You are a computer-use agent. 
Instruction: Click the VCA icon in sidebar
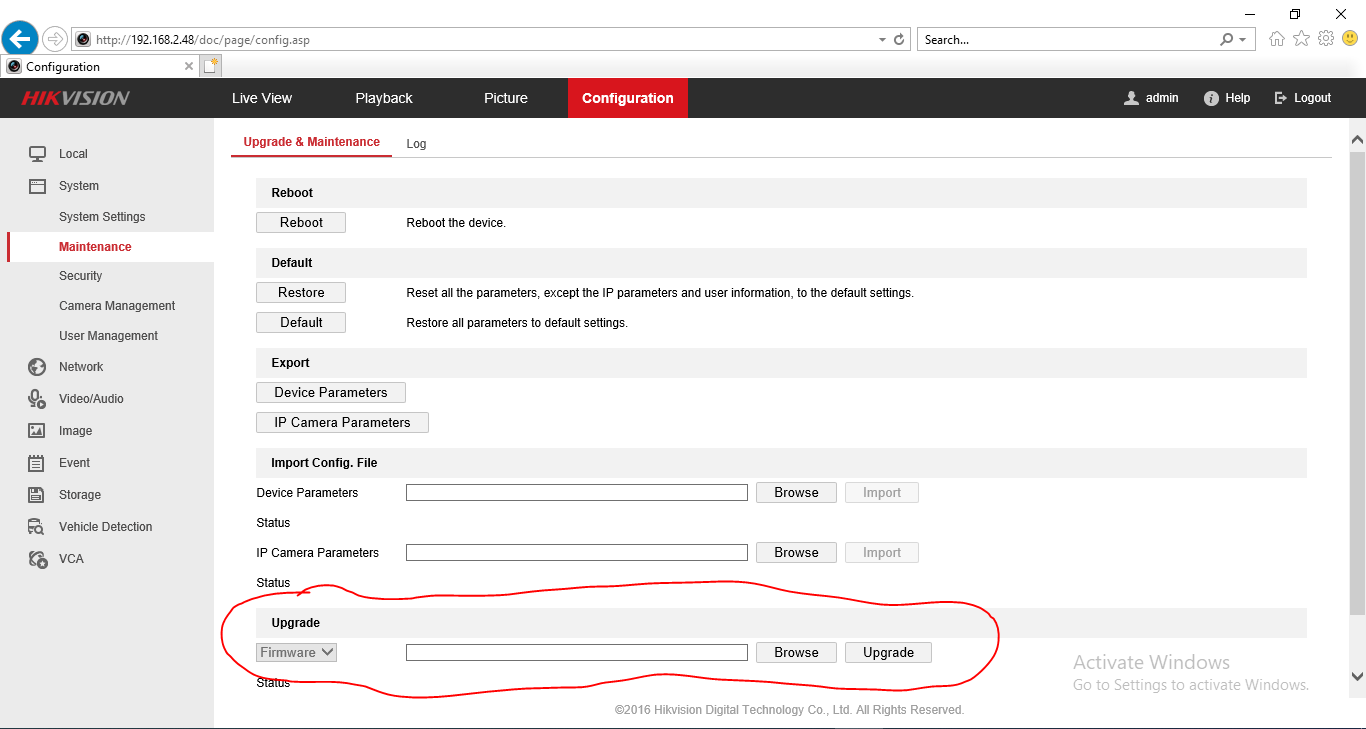click(x=37, y=559)
